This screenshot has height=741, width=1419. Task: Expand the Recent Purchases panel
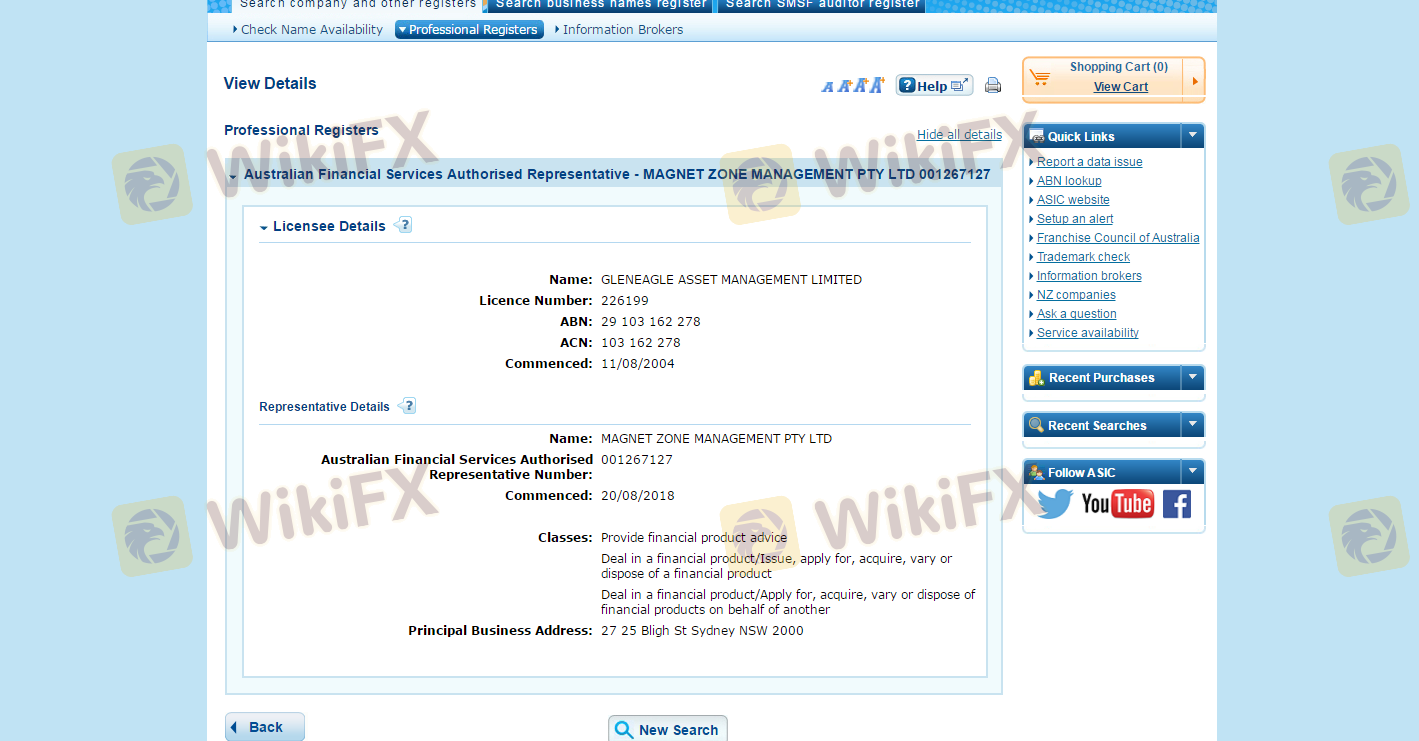click(x=1192, y=377)
